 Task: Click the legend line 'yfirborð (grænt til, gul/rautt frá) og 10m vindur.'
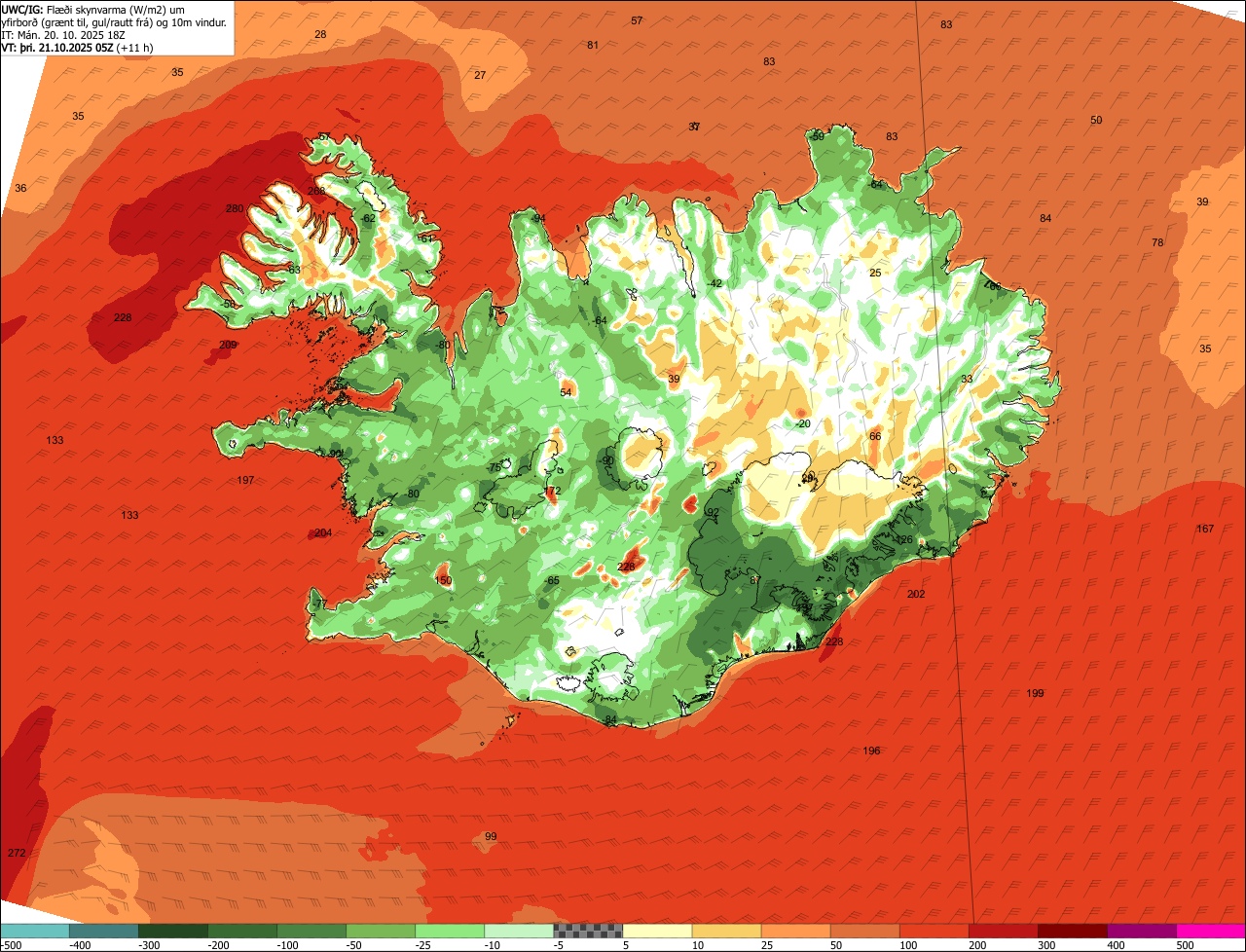pyautogui.click(x=114, y=21)
